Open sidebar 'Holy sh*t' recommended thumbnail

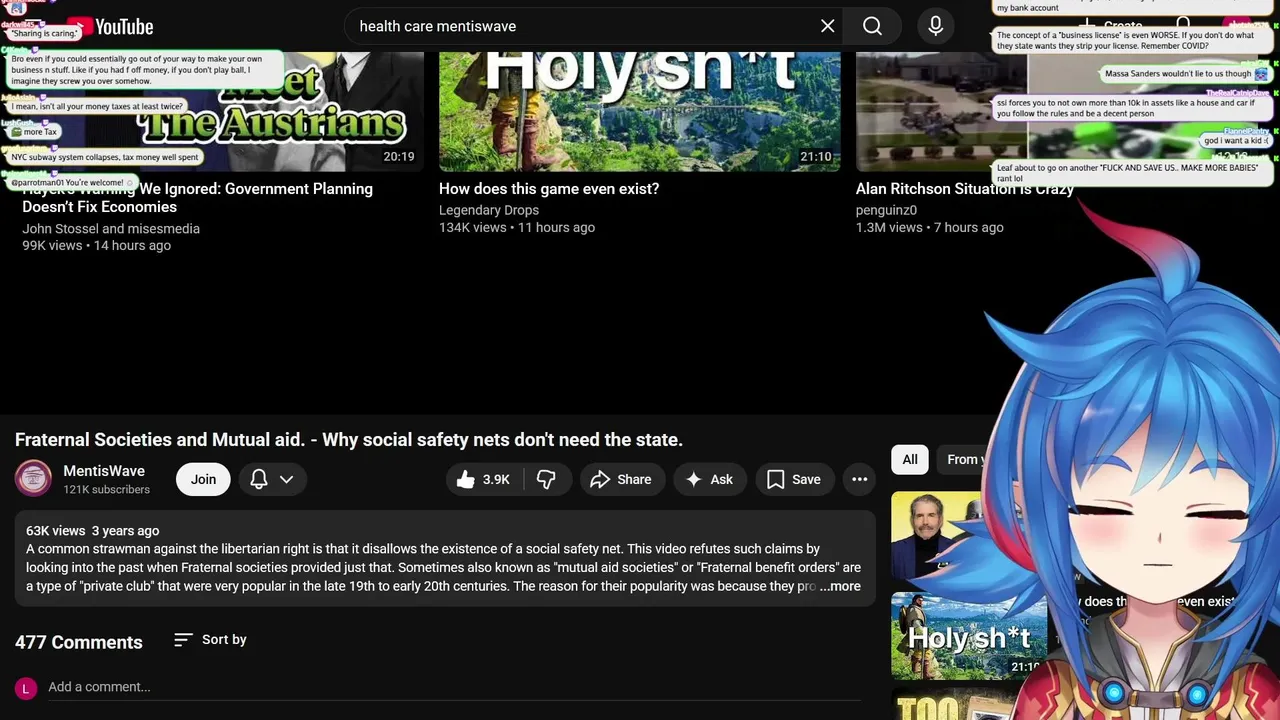click(968, 636)
